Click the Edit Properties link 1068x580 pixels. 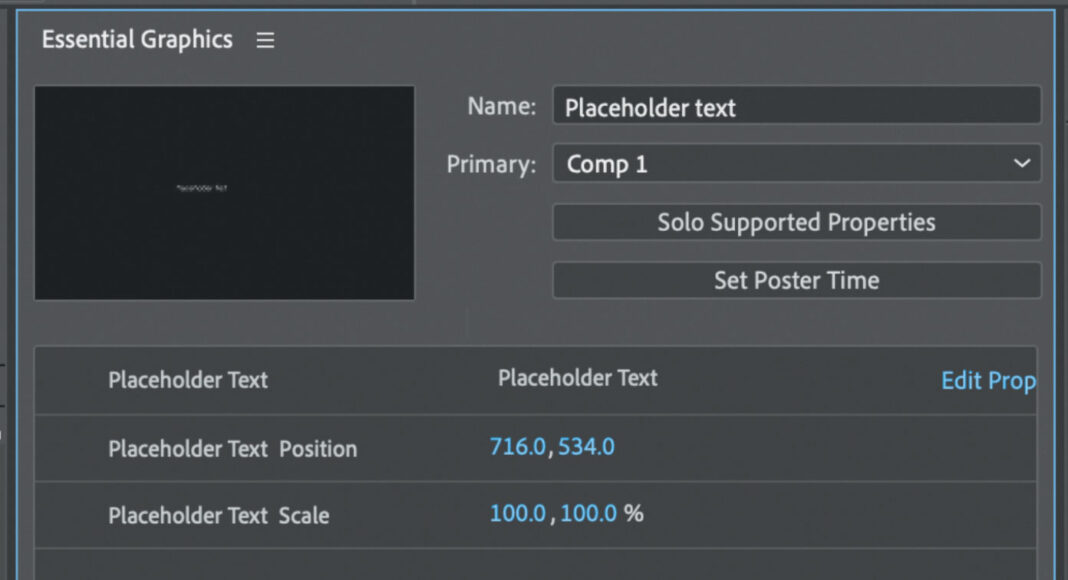(987, 381)
